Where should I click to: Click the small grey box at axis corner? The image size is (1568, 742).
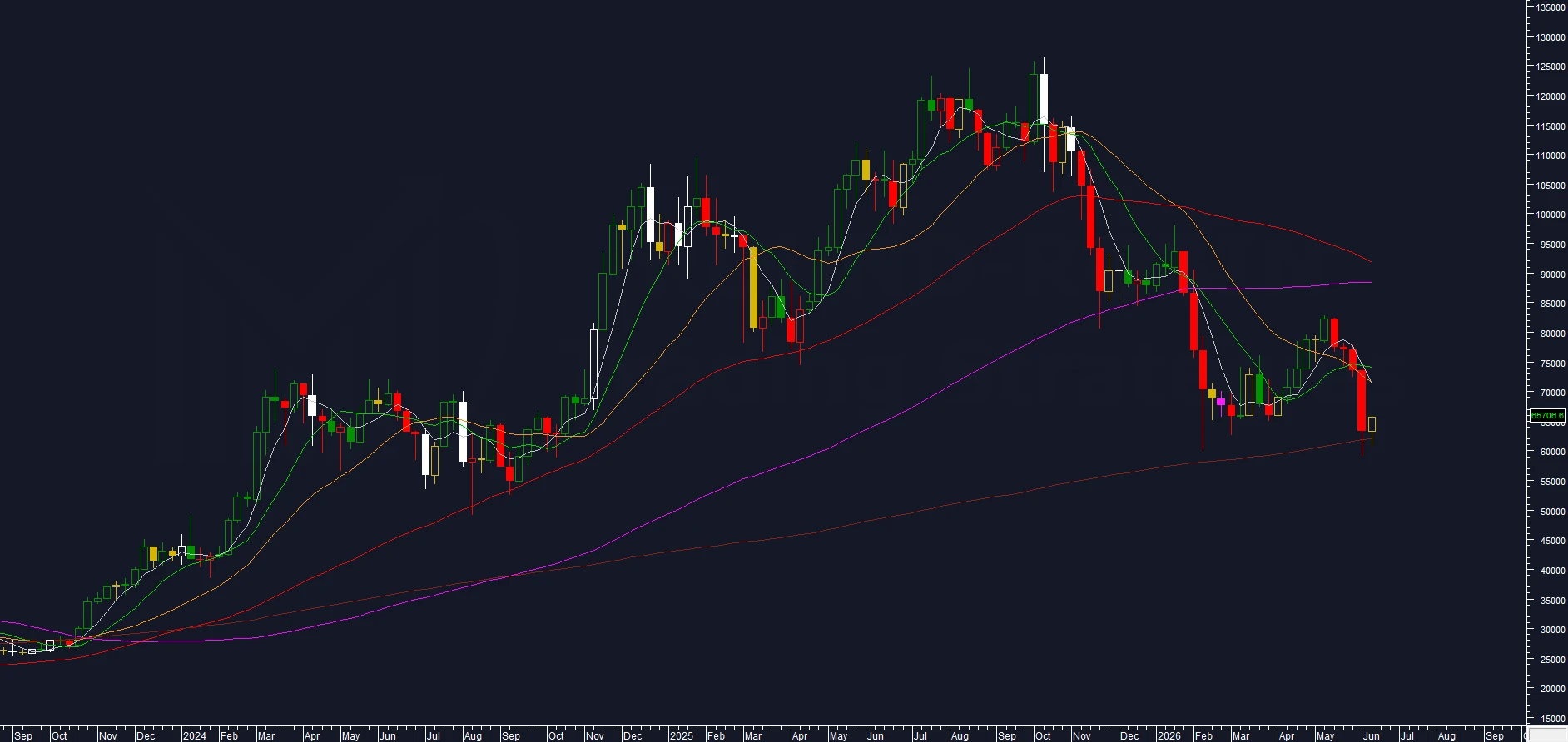[x=1548, y=735]
